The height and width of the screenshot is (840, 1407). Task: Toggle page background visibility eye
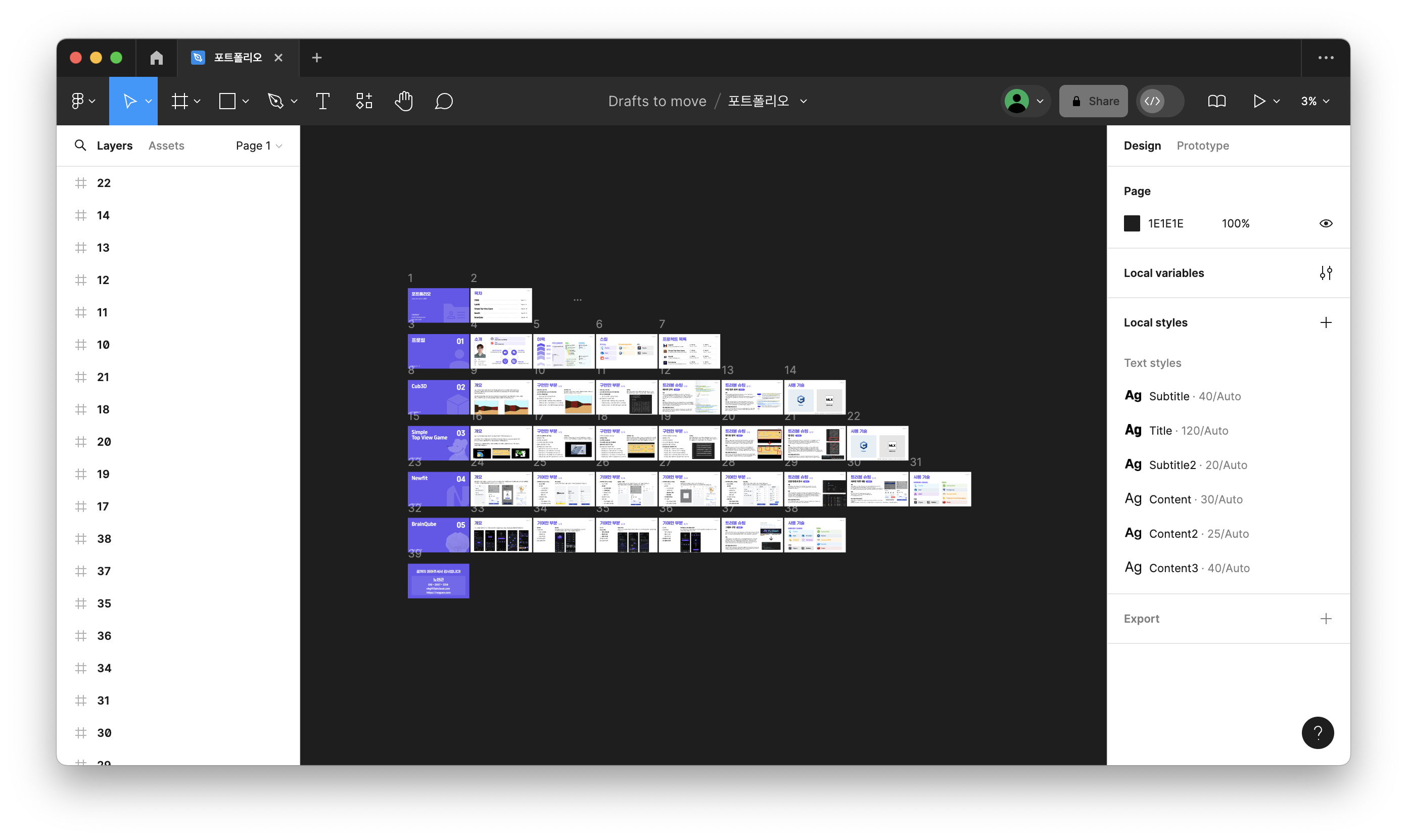(x=1326, y=223)
